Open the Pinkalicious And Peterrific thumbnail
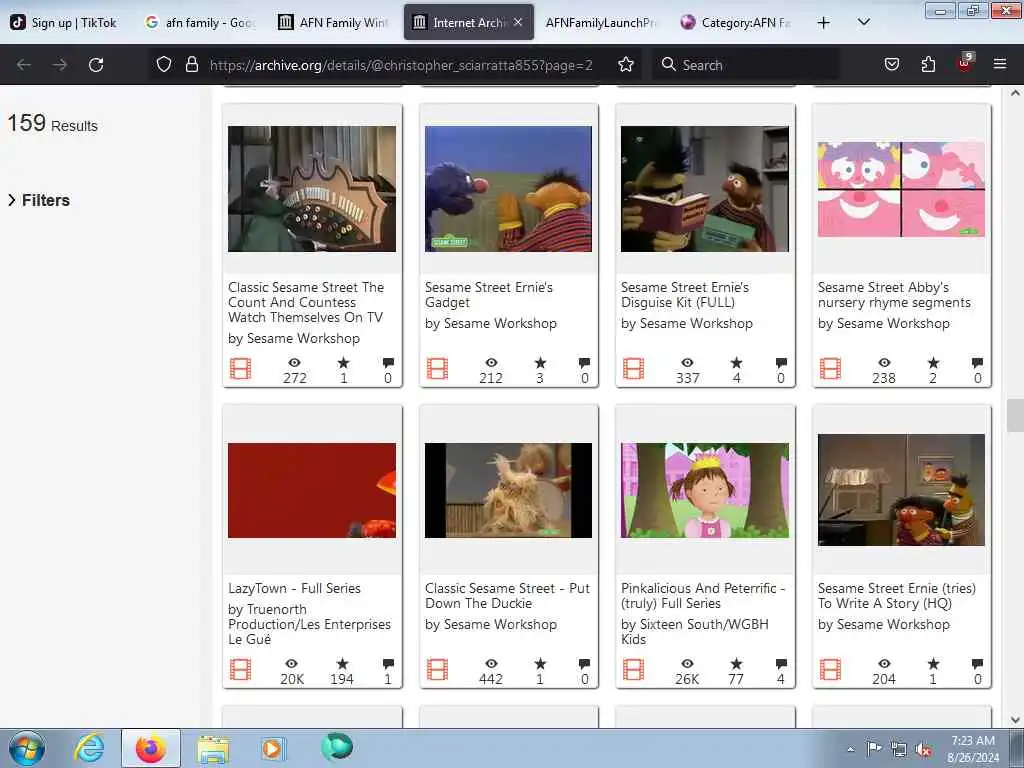The image size is (1024, 768). click(705, 490)
